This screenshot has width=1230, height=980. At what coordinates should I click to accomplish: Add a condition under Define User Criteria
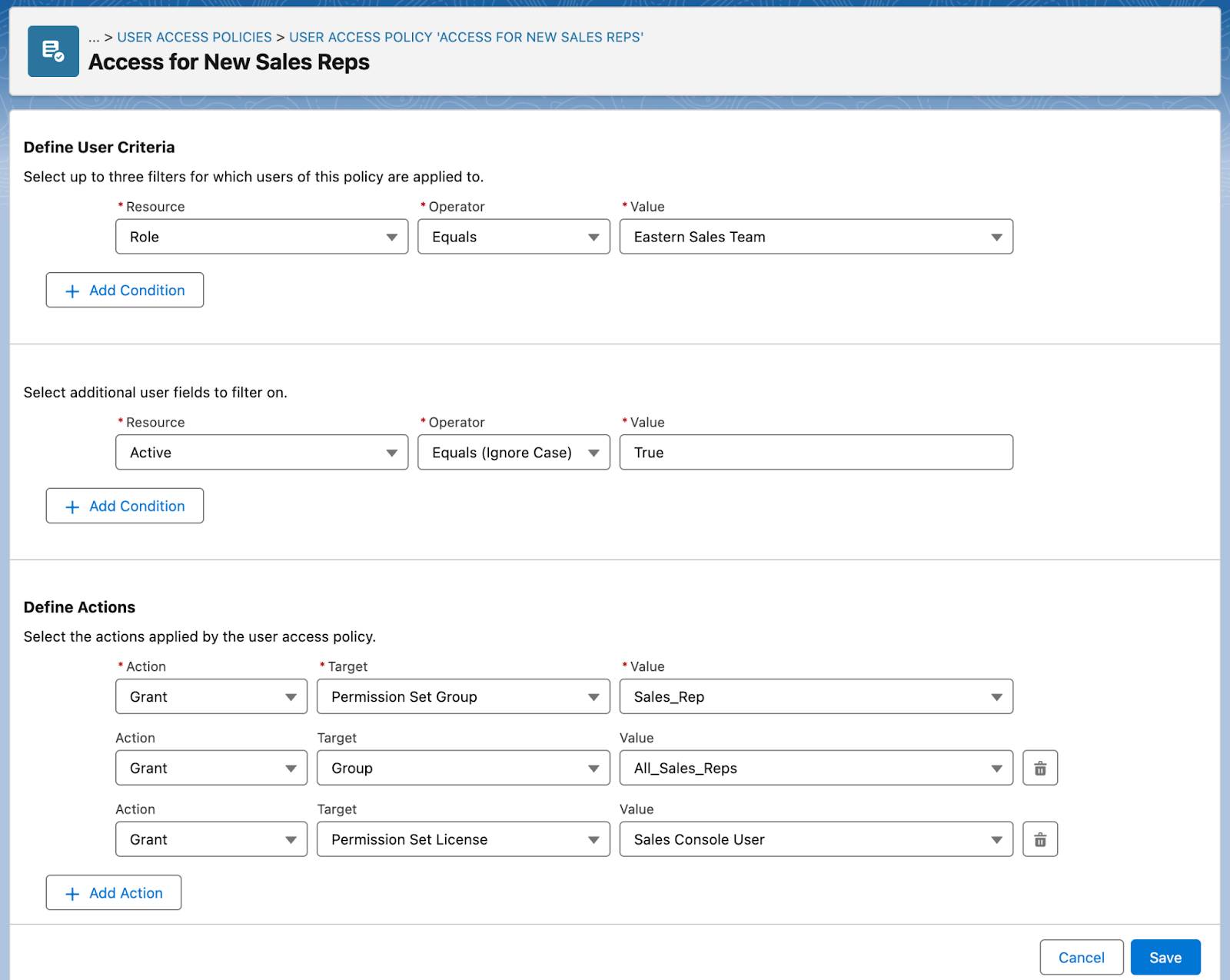125,290
